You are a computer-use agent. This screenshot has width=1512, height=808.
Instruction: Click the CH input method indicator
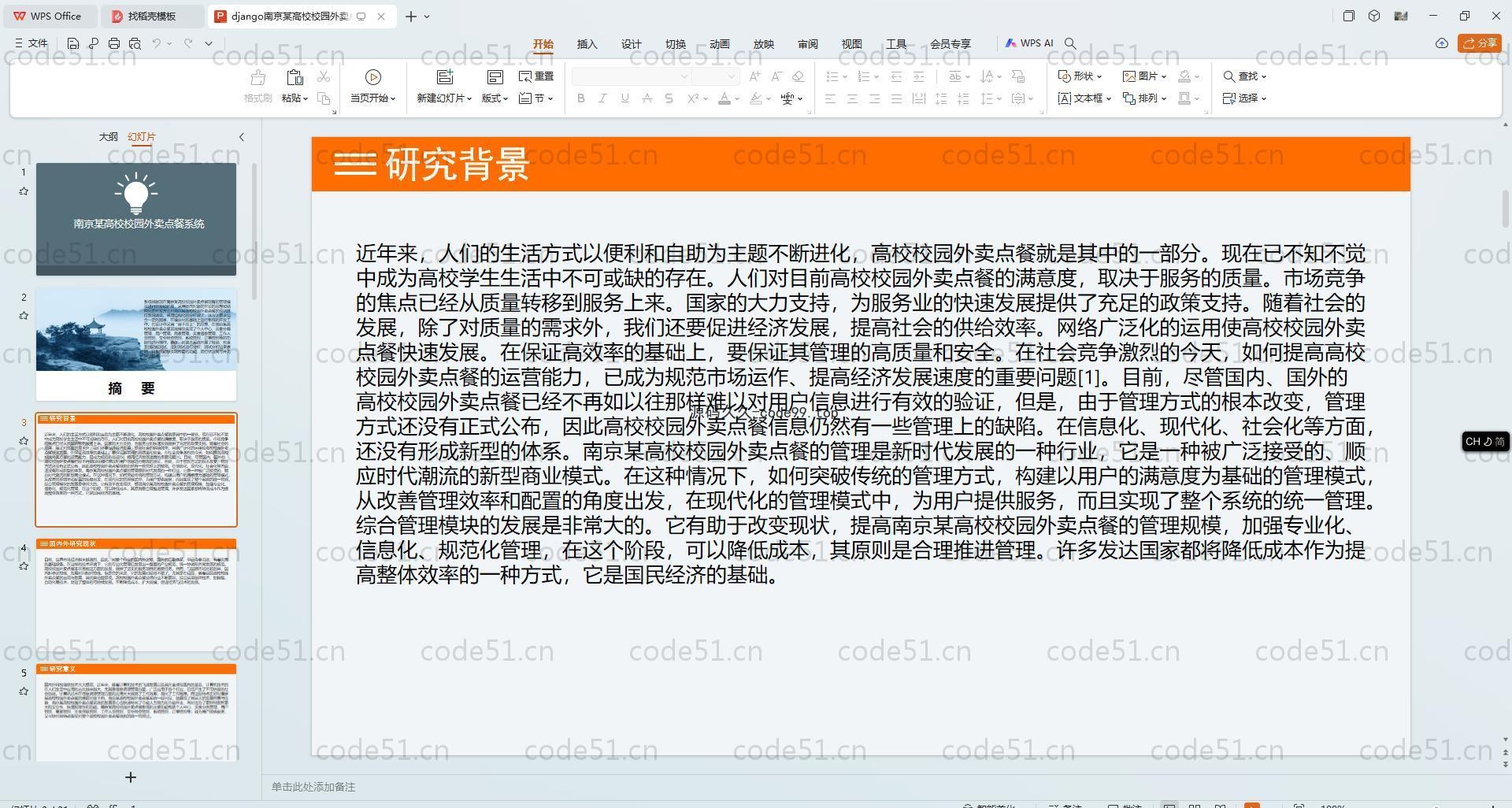tap(1485, 442)
